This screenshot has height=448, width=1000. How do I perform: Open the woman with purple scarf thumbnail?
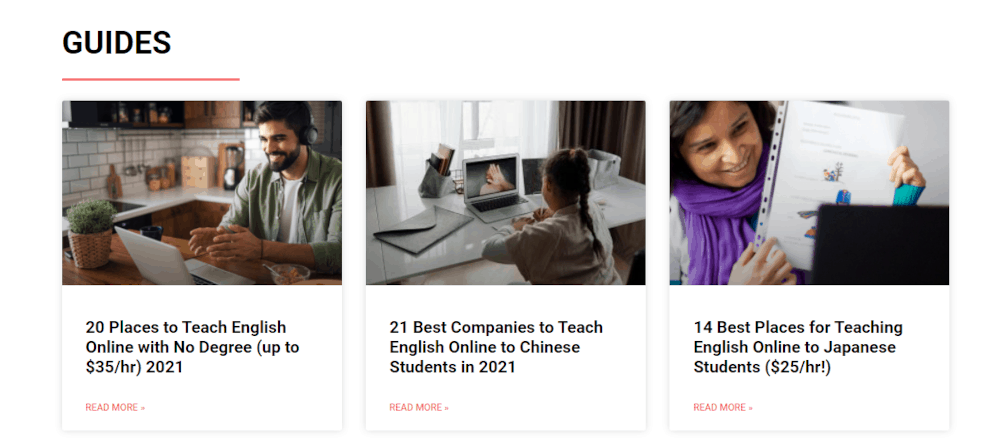809,193
